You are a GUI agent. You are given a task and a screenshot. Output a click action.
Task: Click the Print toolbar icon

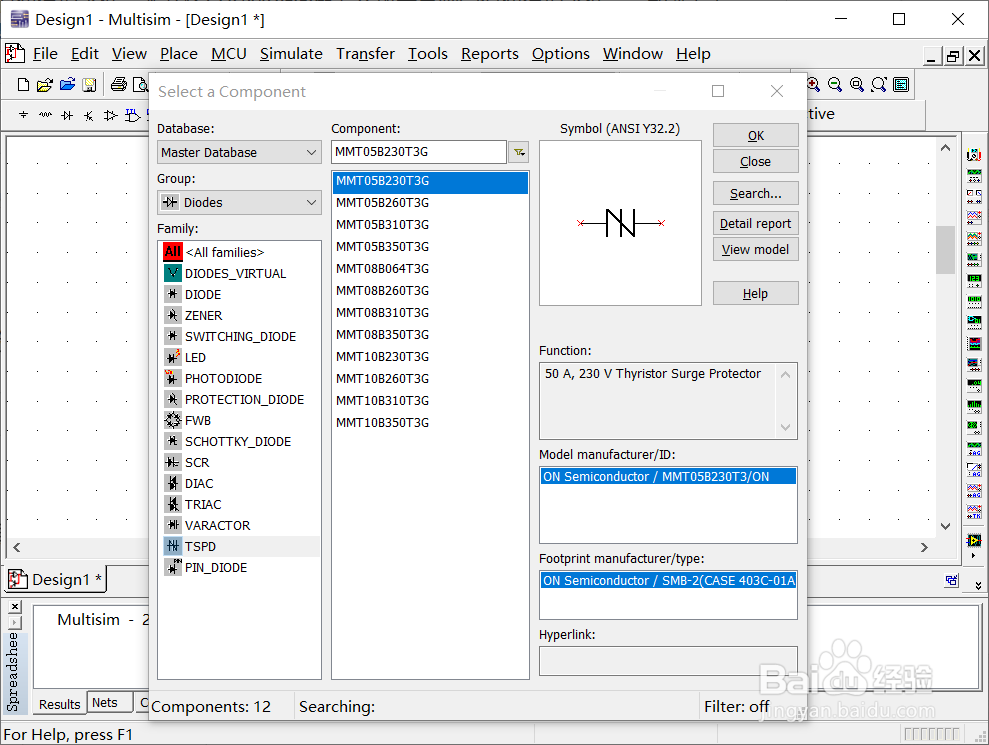coord(119,85)
